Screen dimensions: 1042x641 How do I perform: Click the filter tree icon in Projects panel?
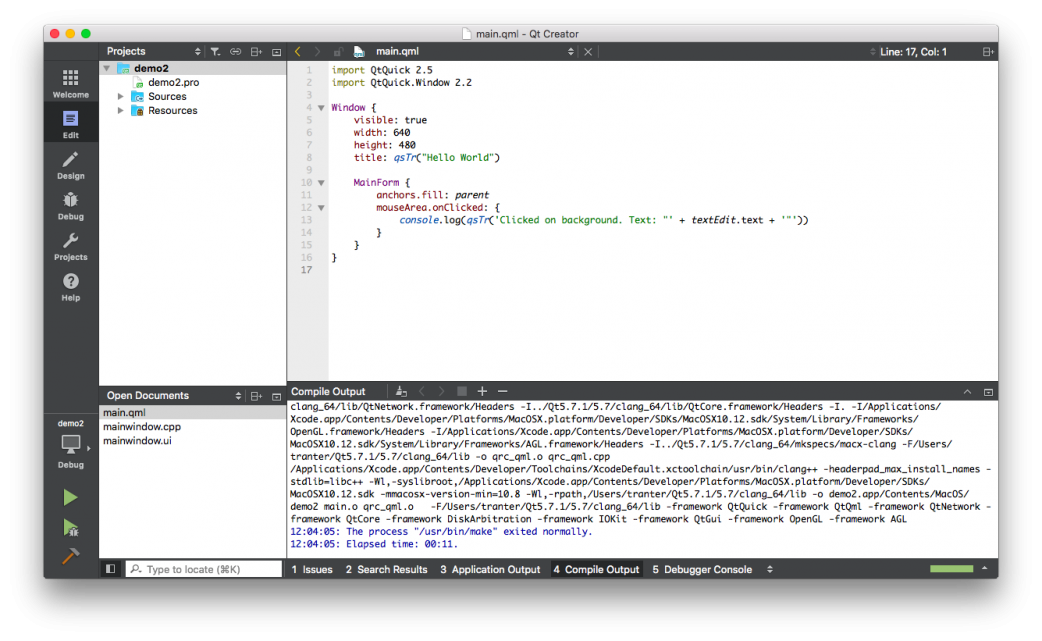point(215,51)
